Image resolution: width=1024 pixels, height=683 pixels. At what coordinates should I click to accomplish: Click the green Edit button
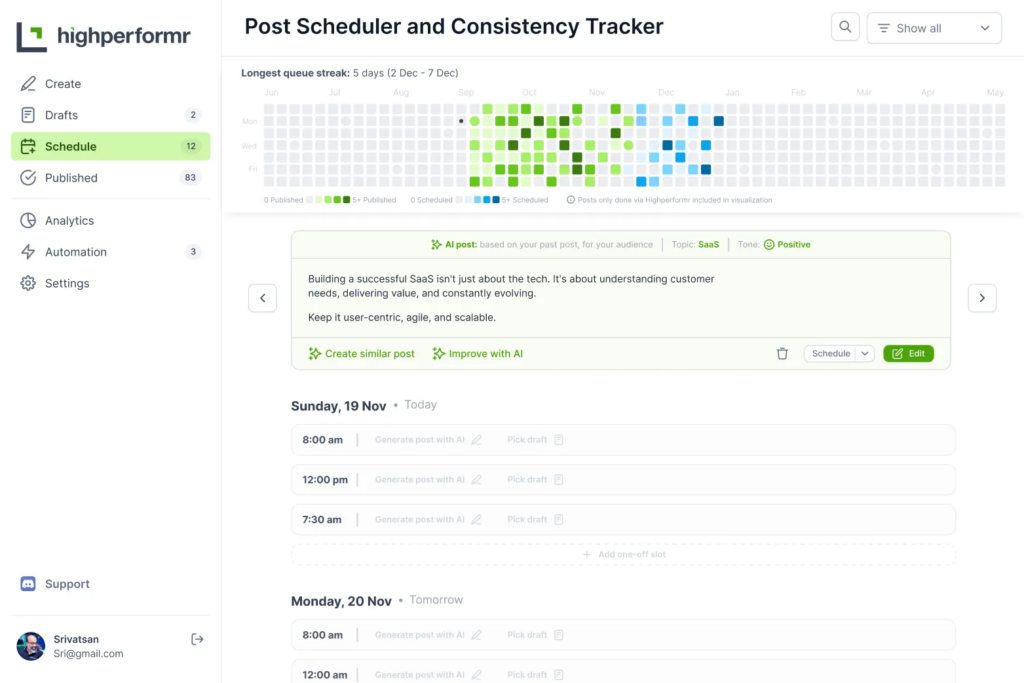(x=908, y=354)
